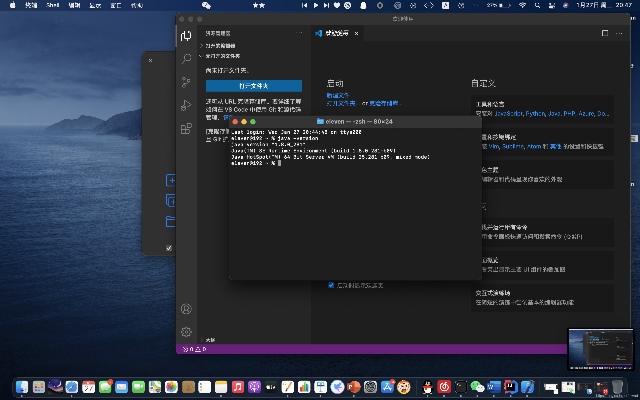Expand the Outline section at sidebar bottom
Viewport: 640px width, 400px height.
[210, 340]
